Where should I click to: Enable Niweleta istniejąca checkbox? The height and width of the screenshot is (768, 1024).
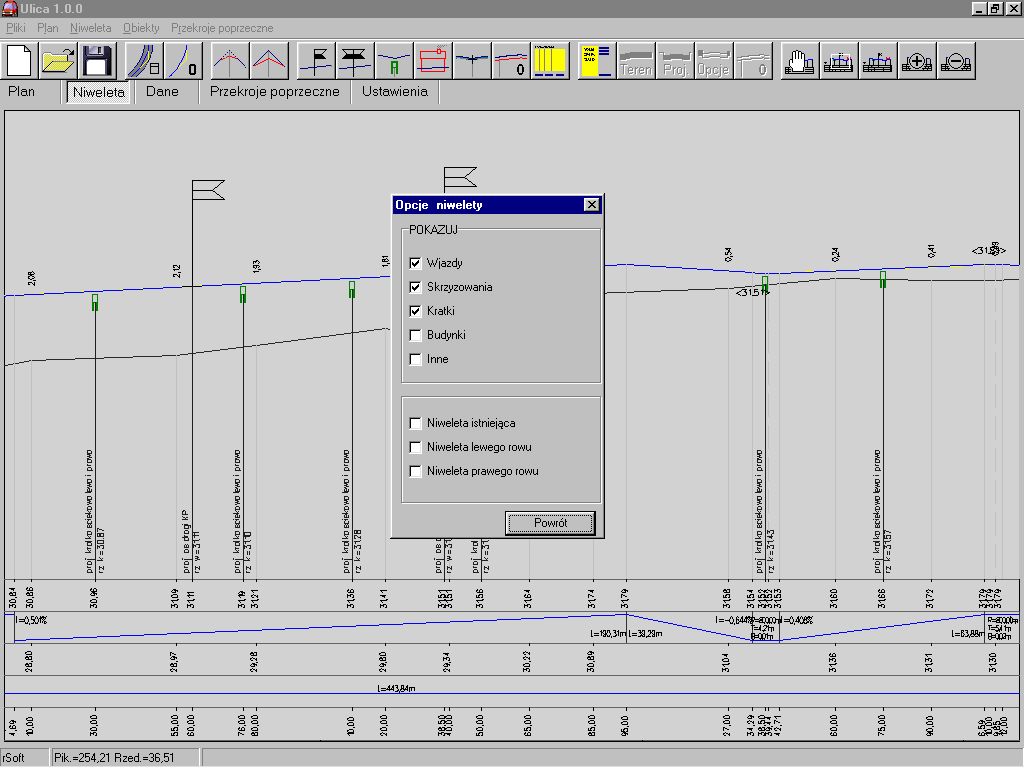[416, 423]
